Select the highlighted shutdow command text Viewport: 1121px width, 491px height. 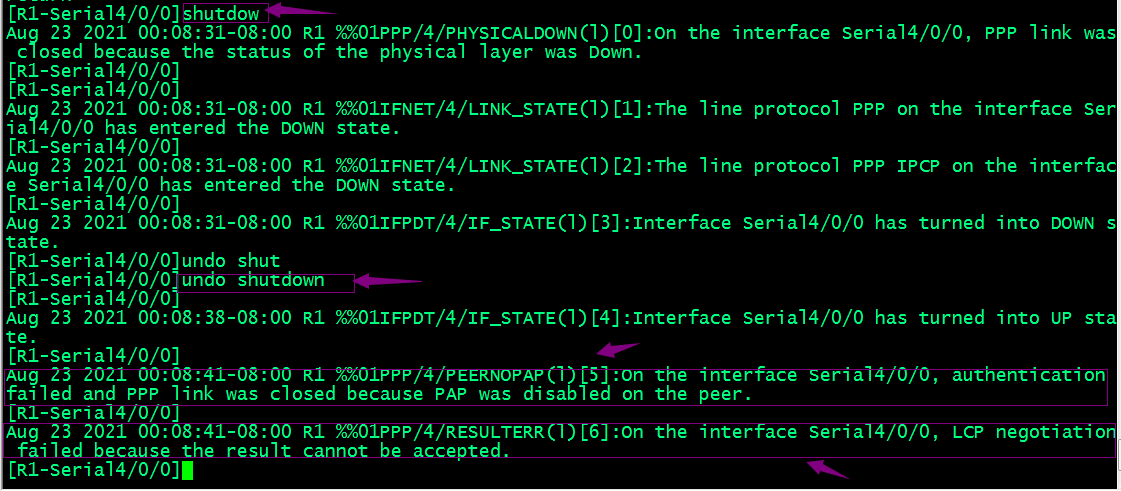221,13
